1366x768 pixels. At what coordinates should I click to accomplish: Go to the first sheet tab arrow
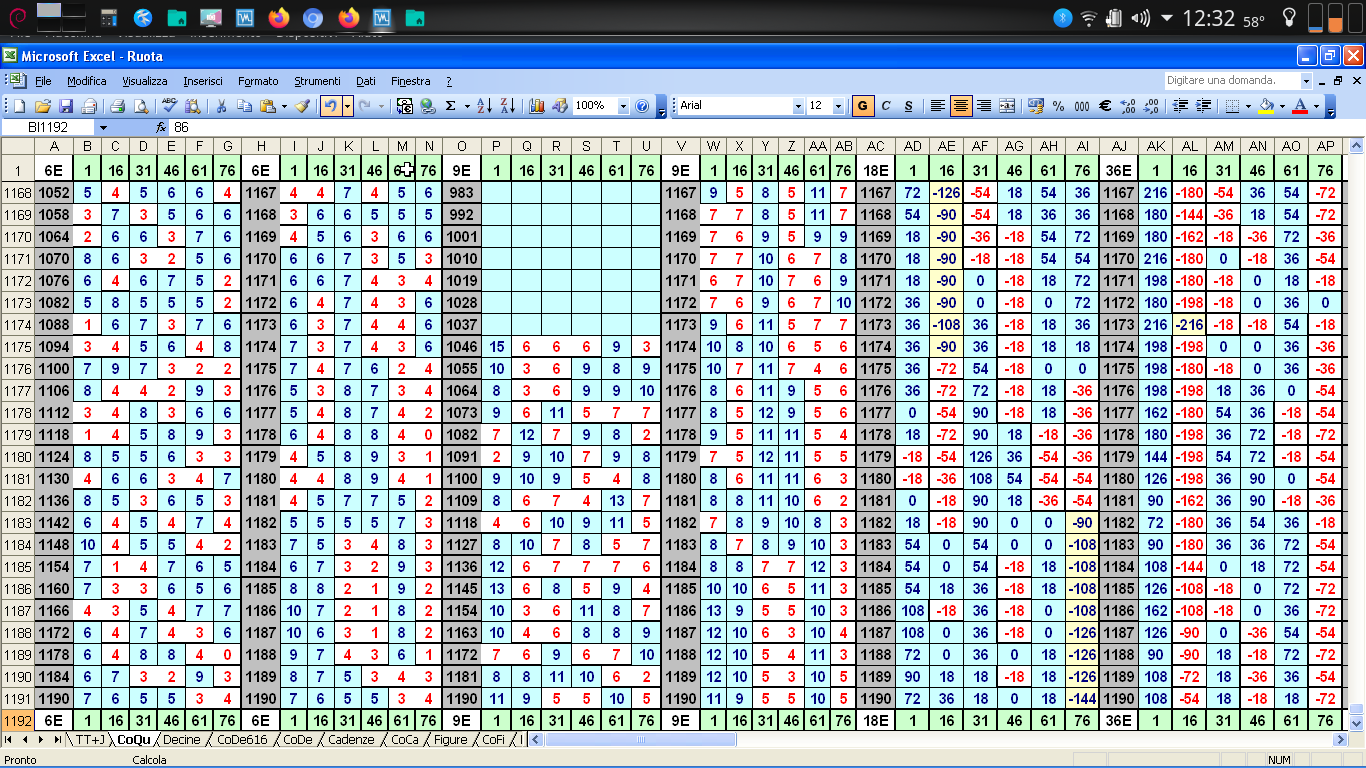[x=10, y=740]
